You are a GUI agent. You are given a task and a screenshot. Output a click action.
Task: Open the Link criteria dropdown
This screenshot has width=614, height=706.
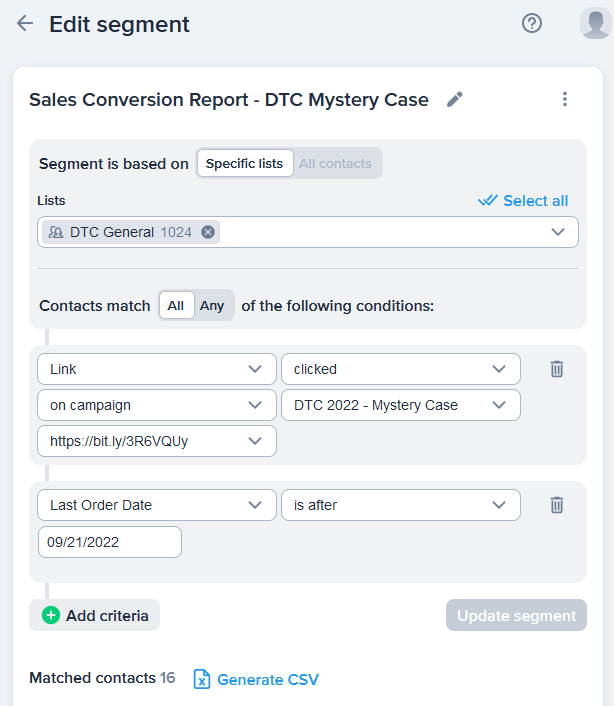pos(157,369)
